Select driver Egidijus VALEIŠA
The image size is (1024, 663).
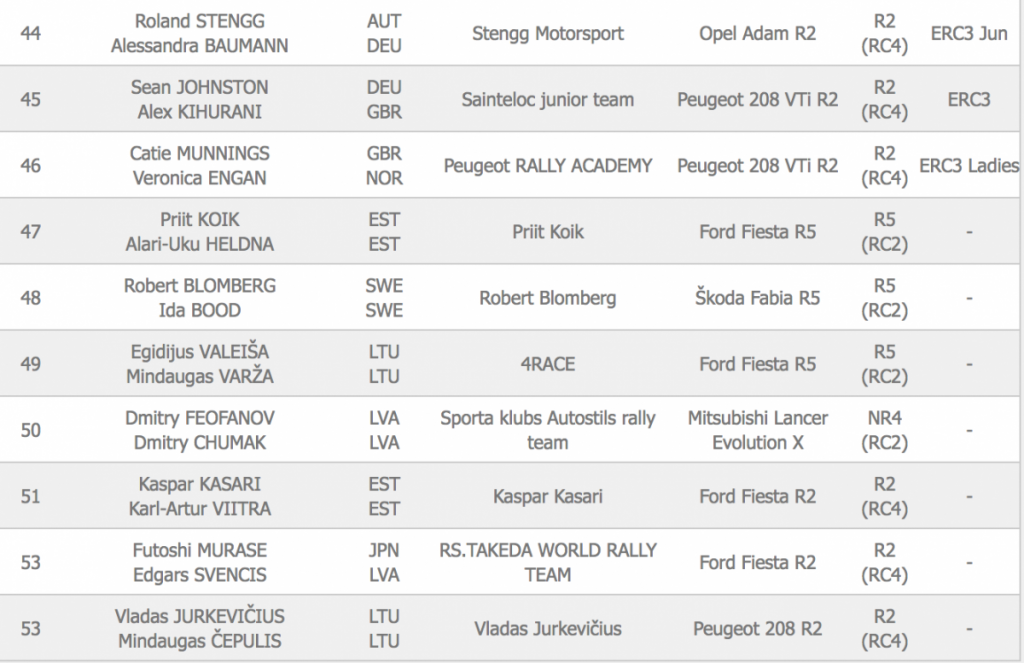coord(199,351)
